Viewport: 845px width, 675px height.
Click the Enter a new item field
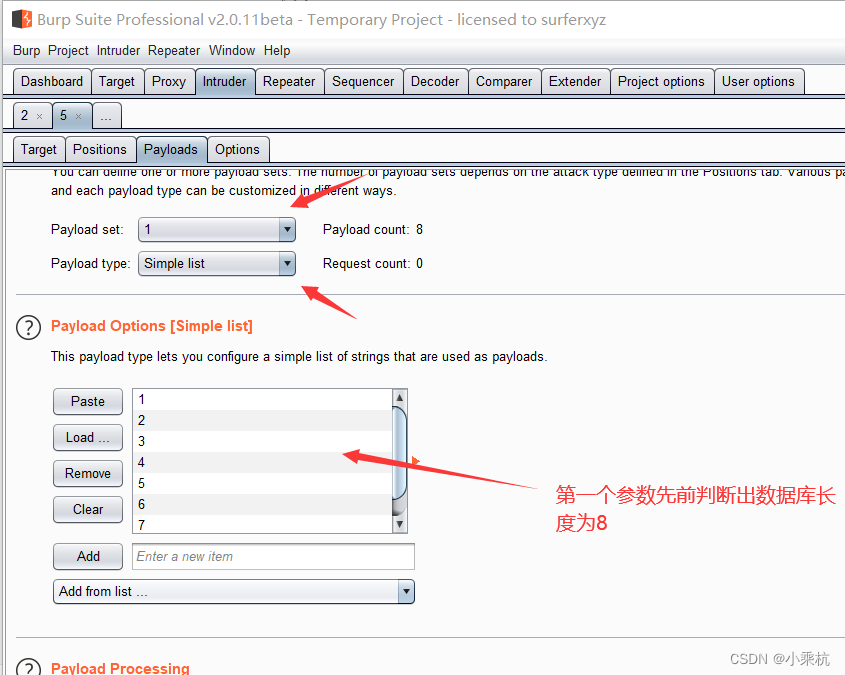coord(273,556)
